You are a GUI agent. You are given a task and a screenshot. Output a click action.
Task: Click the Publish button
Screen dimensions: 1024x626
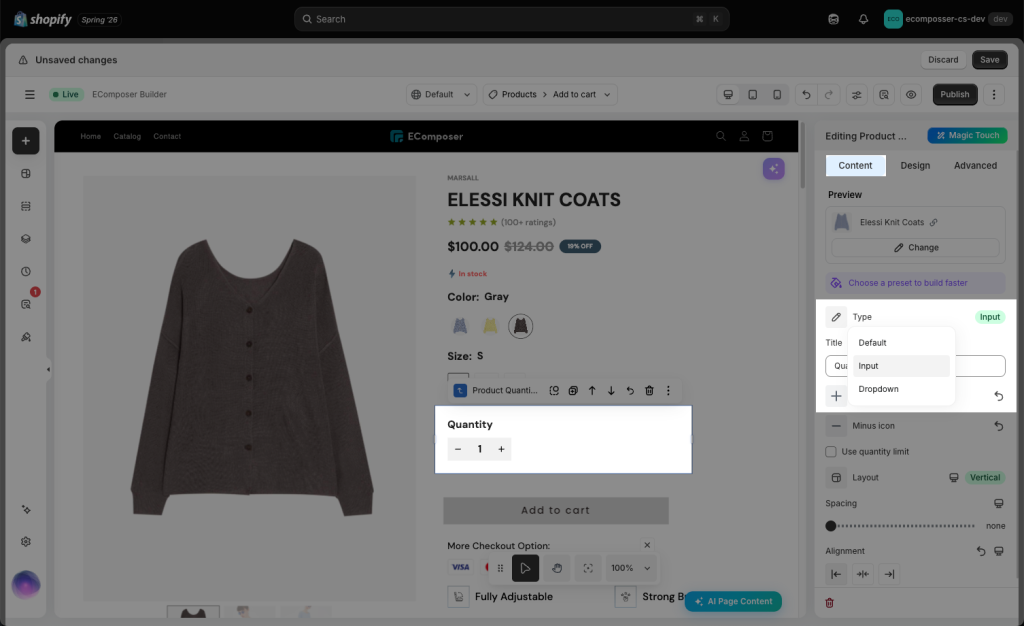point(954,95)
